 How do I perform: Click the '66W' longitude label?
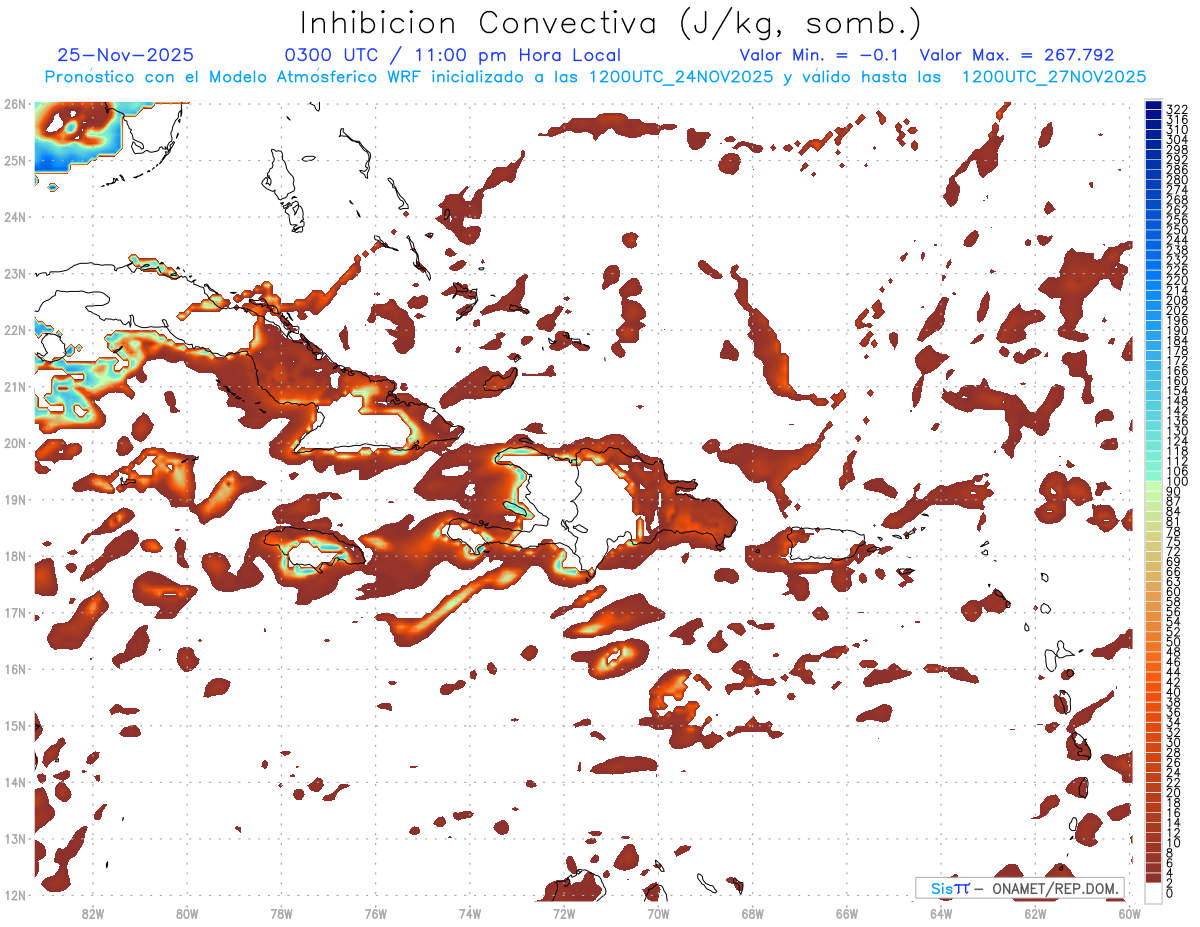[x=847, y=913]
